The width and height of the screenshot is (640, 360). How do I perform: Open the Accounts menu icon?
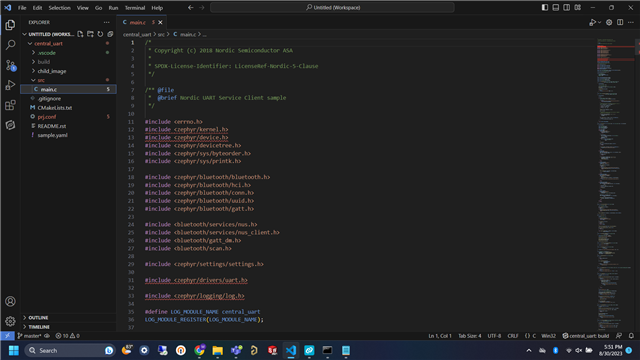pyautogui.click(x=10, y=301)
